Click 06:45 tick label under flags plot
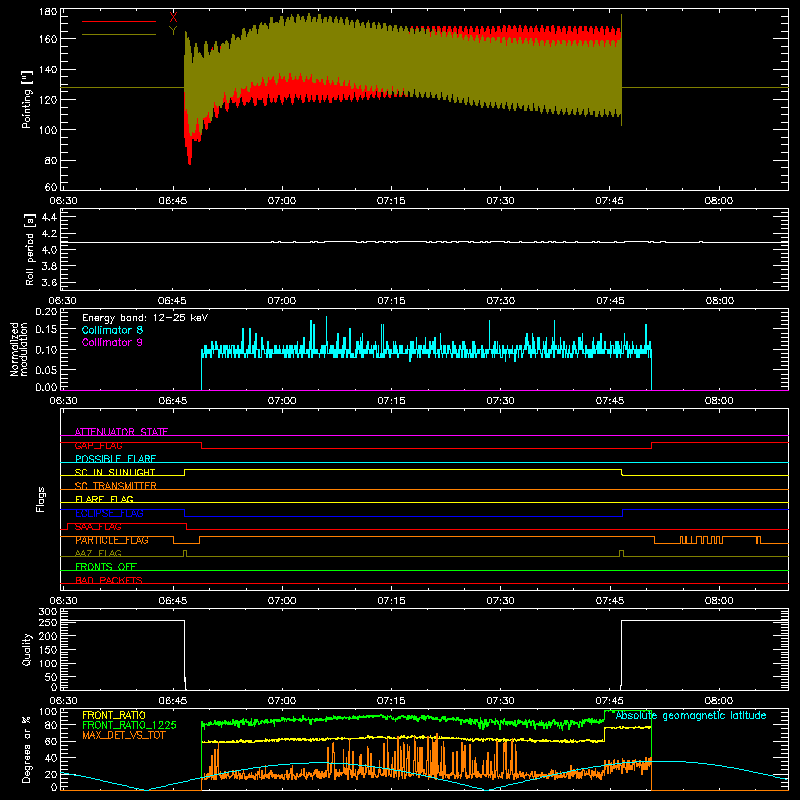 [x=173, y=601]
